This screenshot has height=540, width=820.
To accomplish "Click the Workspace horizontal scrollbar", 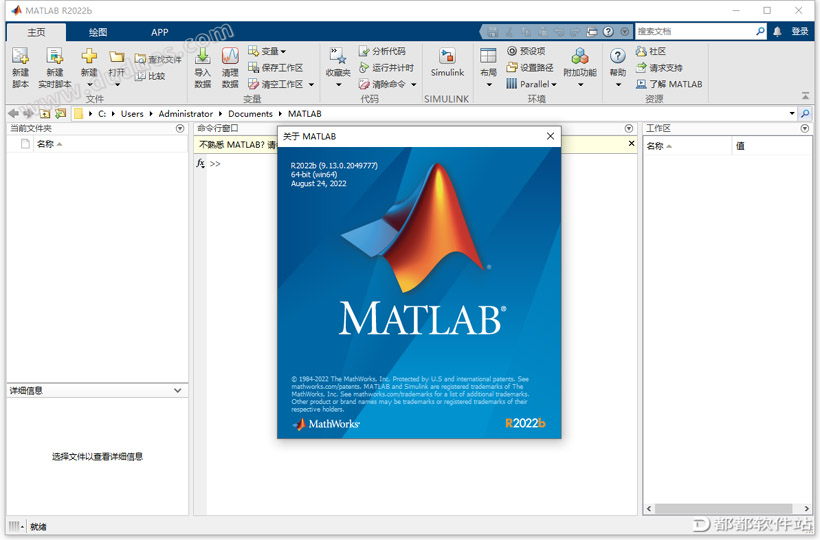I will 723,508.
